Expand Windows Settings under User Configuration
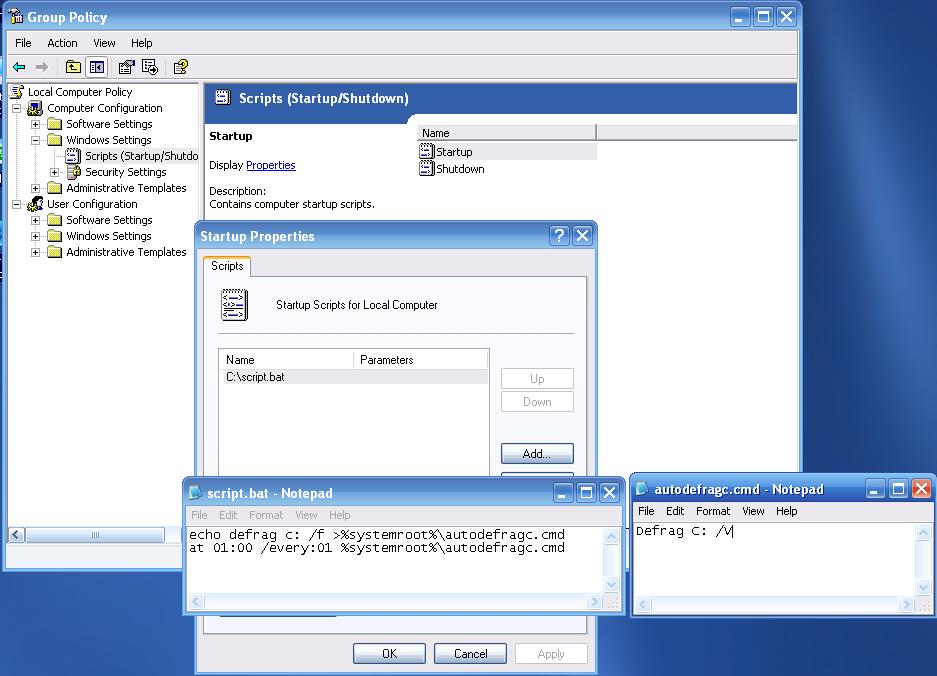 click(36, 236)
